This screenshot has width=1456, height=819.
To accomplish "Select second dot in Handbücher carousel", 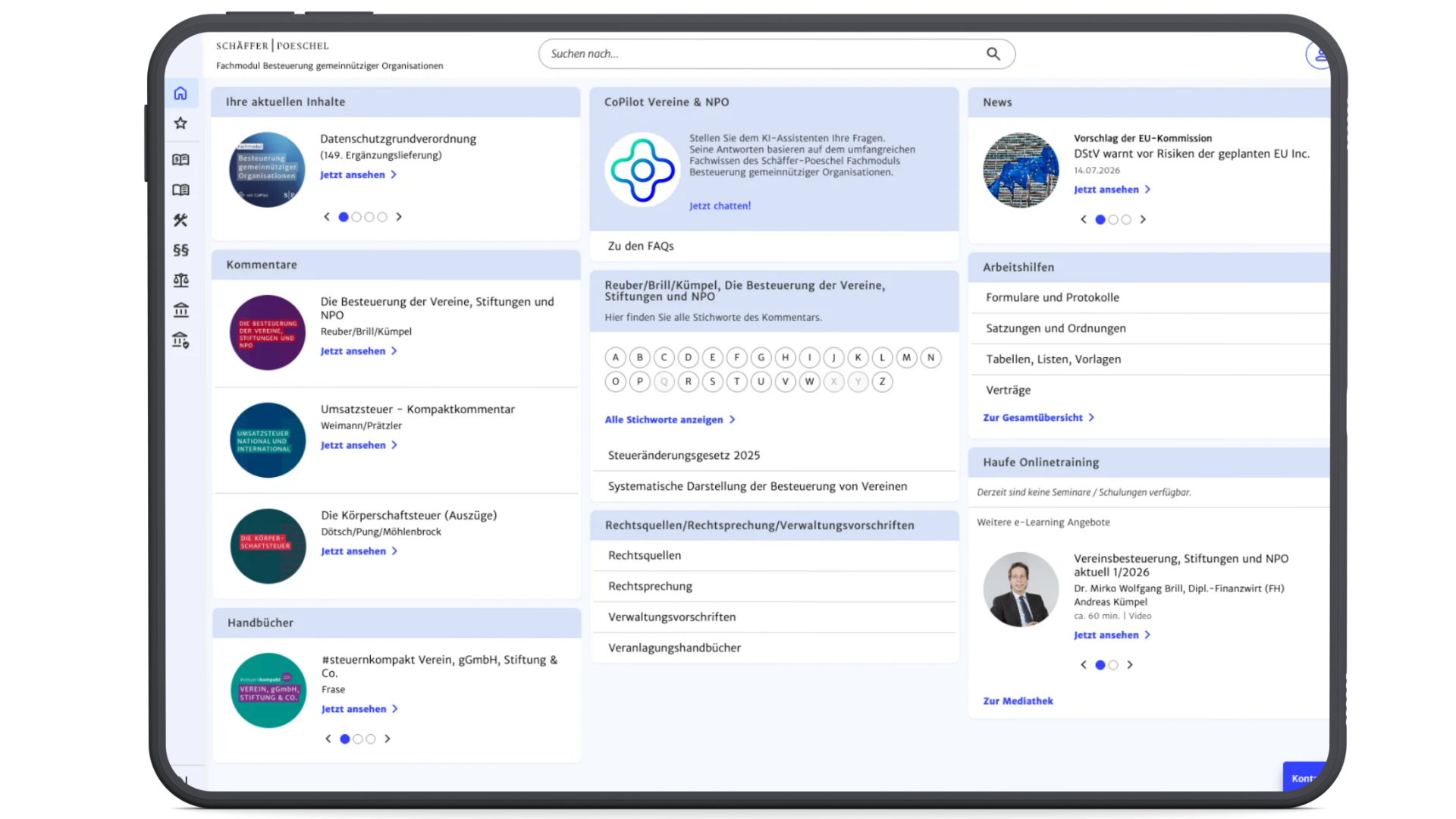I will point(358,739).
